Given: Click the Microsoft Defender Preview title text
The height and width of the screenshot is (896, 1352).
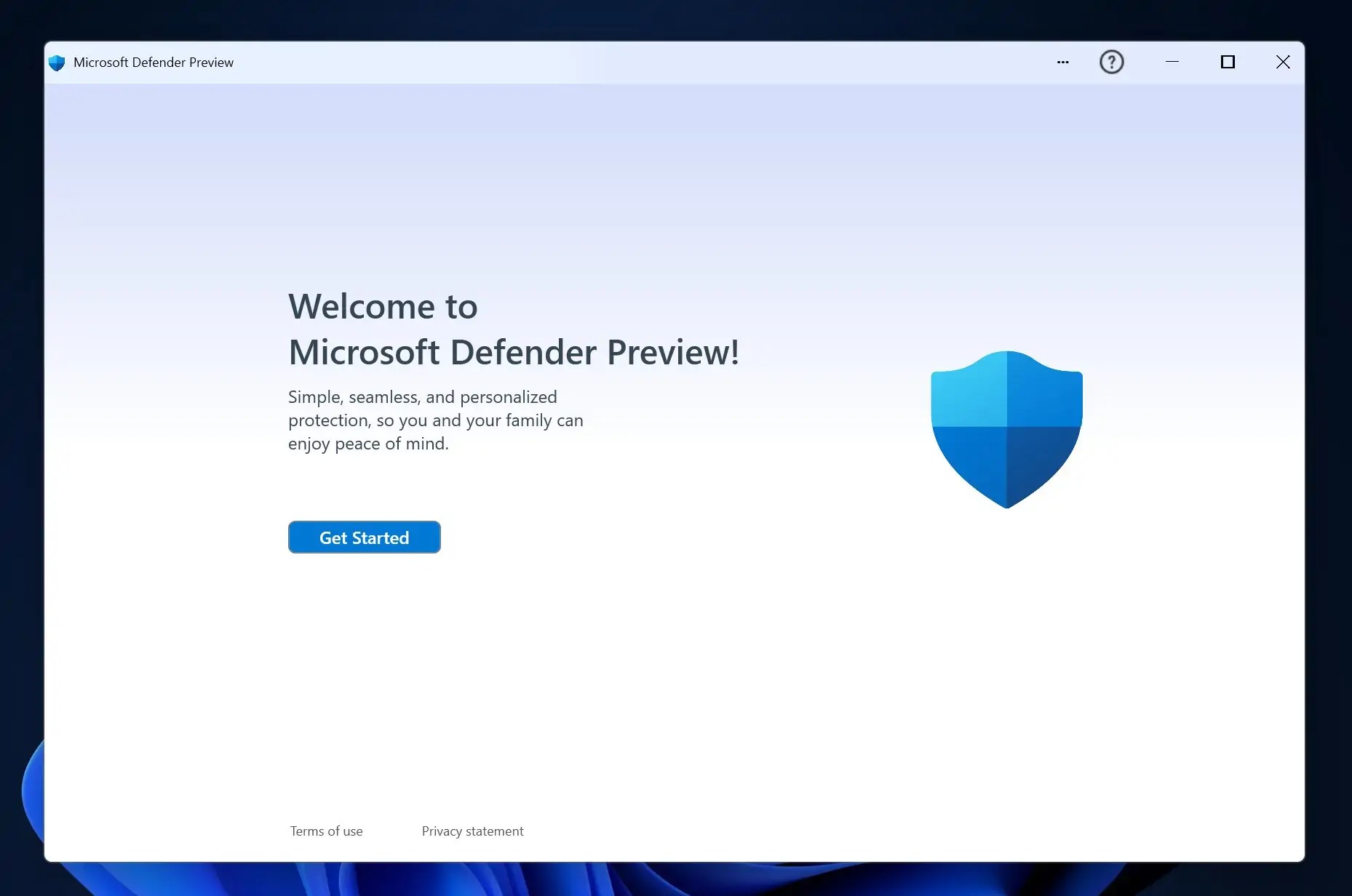Looking at the screenshot, I should coord(154,62).
